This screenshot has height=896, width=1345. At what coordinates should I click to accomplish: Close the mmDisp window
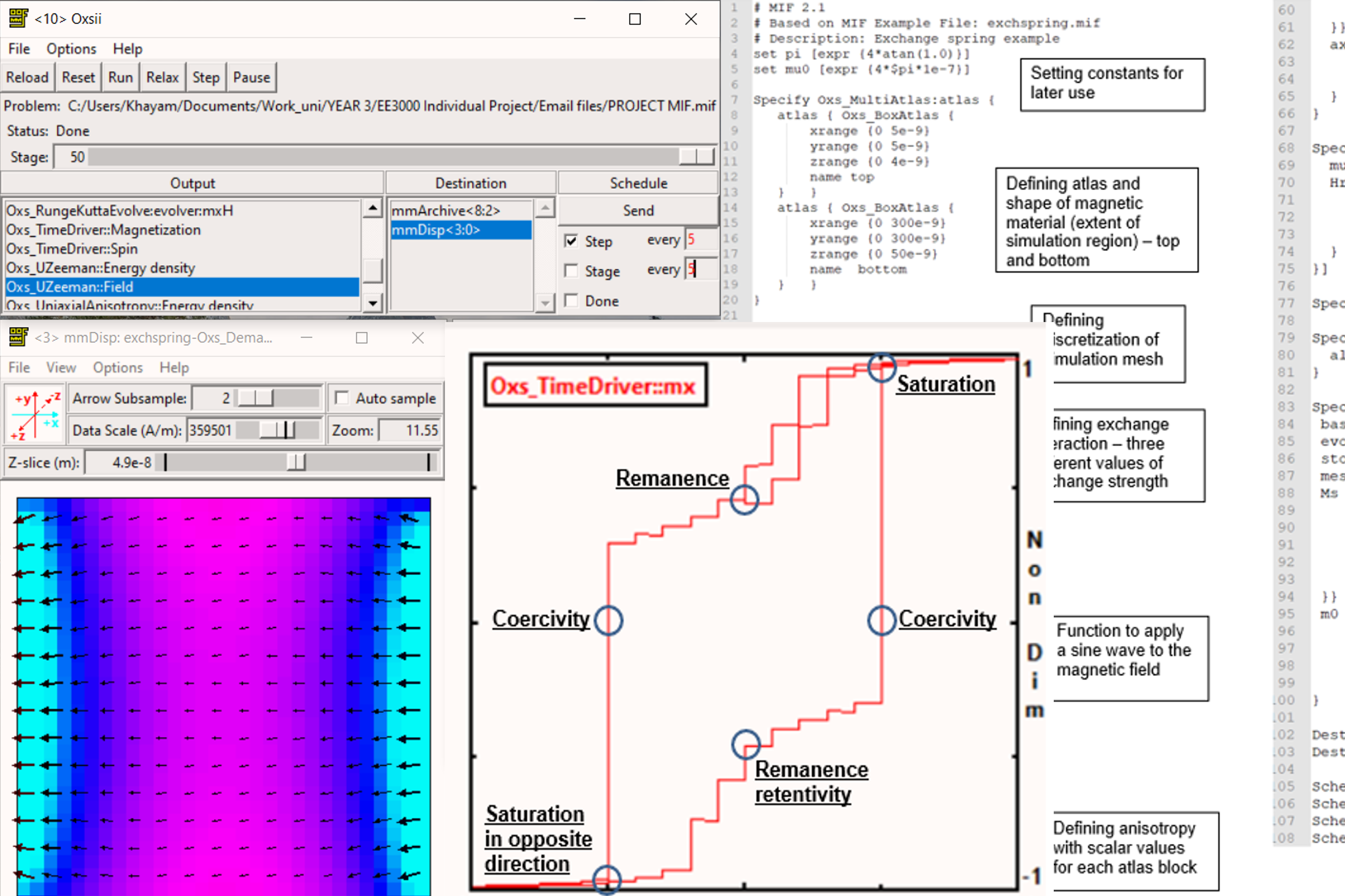point(418,338)
